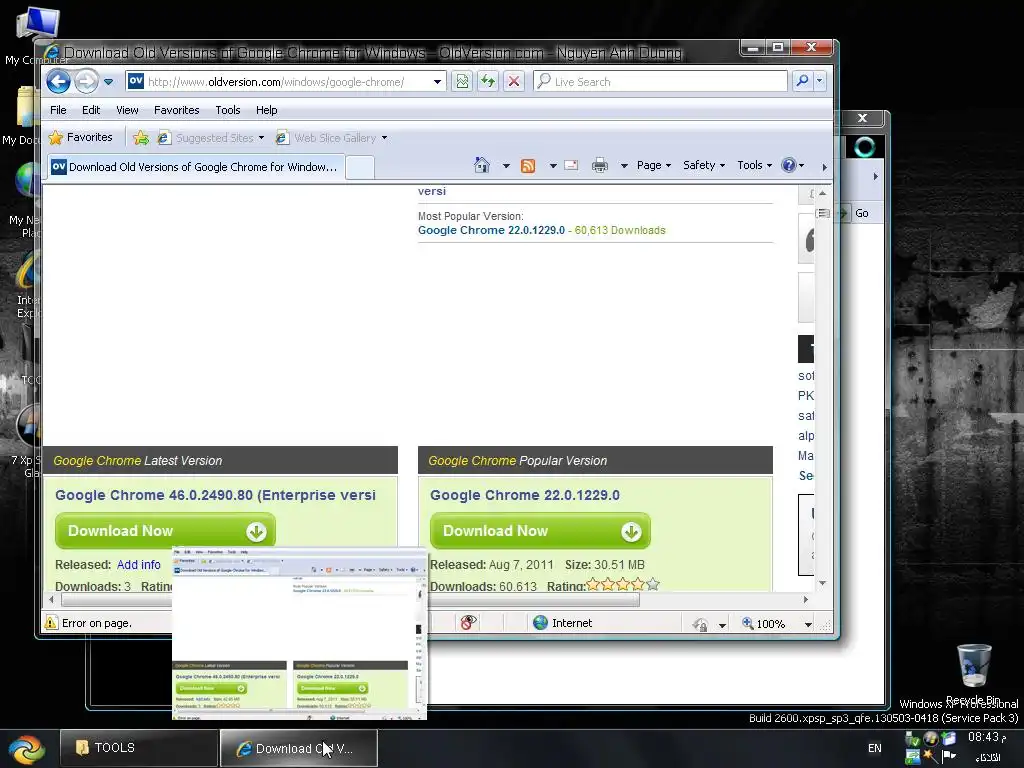Click the EN language indicator
1024x768 pixels.
[x=874, y=748]
